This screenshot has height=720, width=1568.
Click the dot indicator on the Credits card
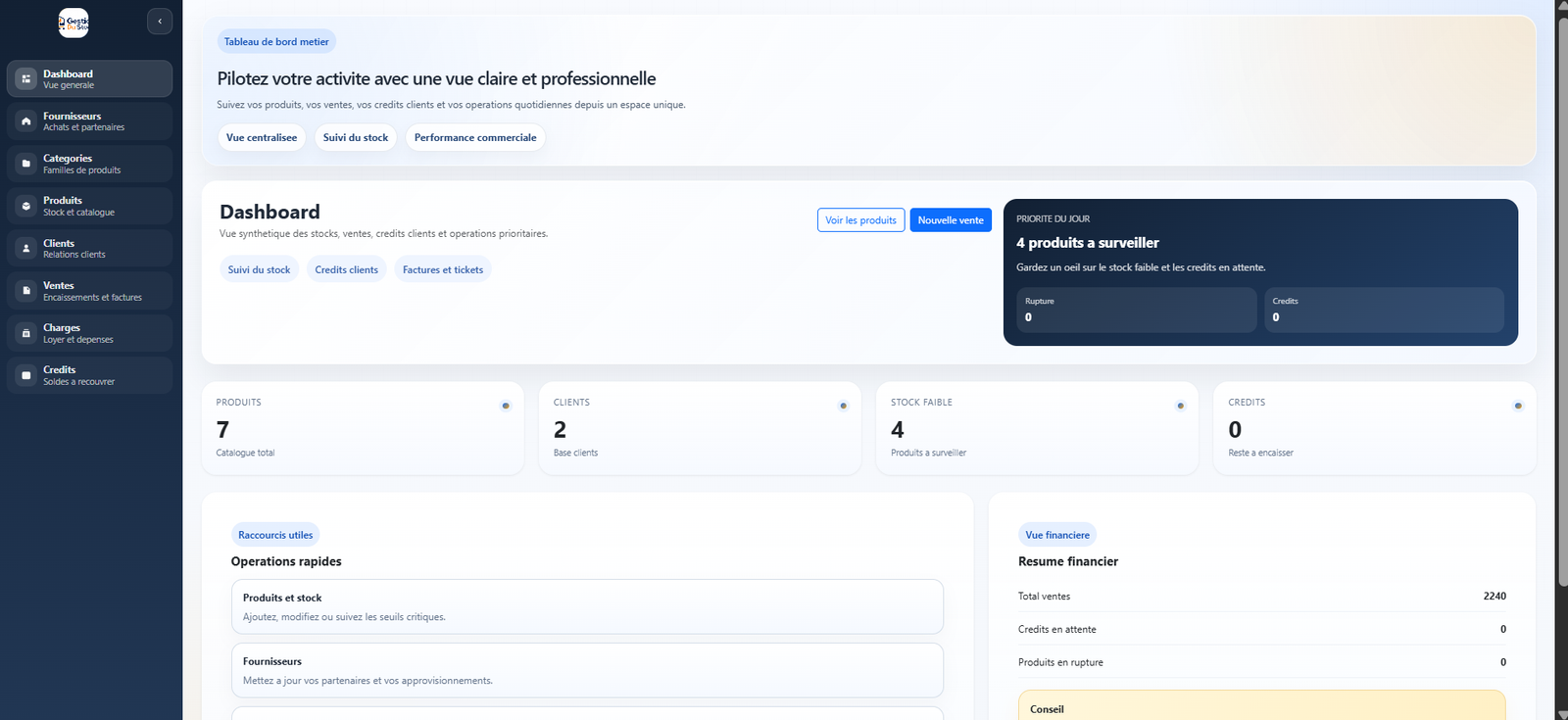pyautogui.click(x=1518, y=406)
